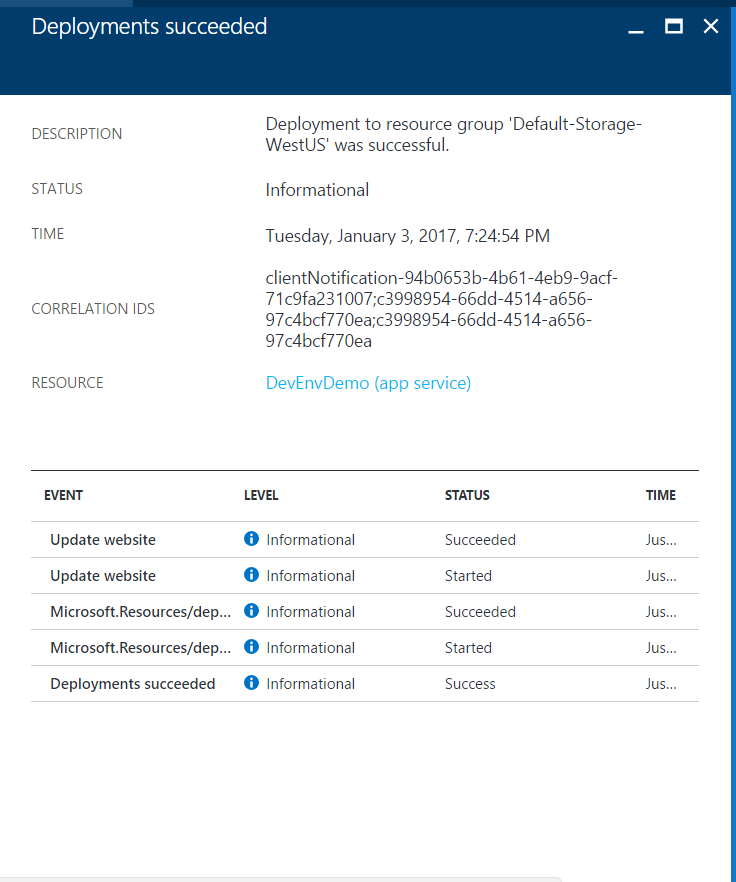Open the Update website Succeeded event row
Screen dimensions: 736x882
(365, 540)
